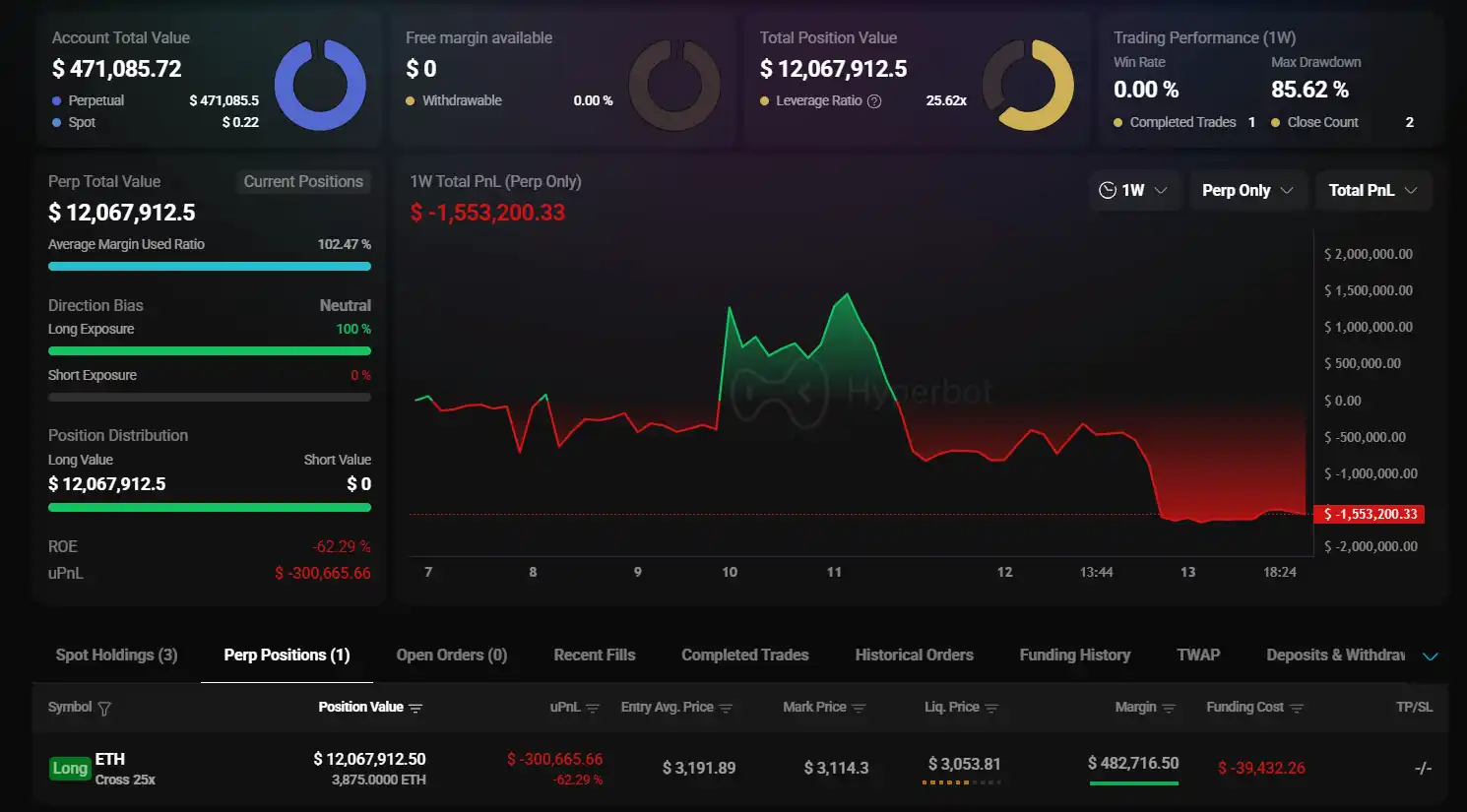
Task: Expand the Perp Only dropdown
Action: [1248, 189]
